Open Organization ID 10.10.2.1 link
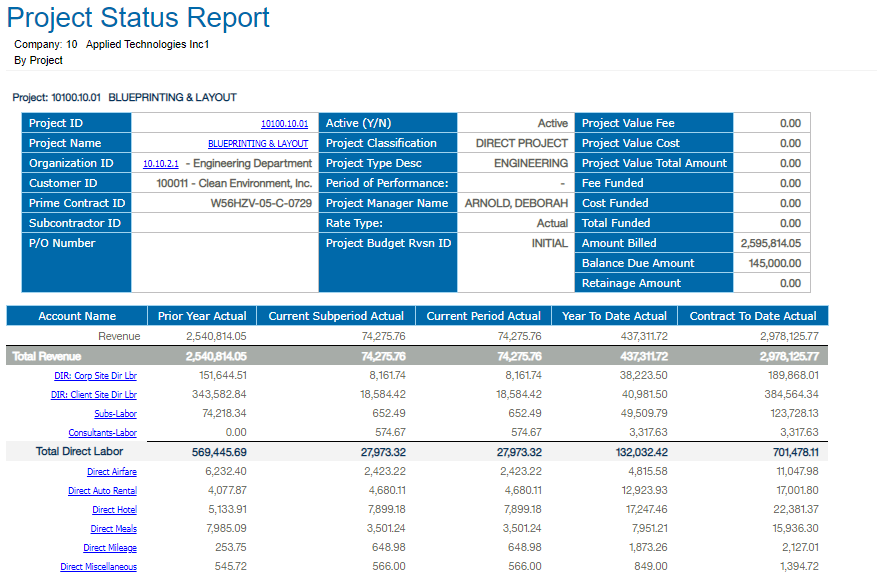This screenshot has height=580, width=877. pos(161,164)
